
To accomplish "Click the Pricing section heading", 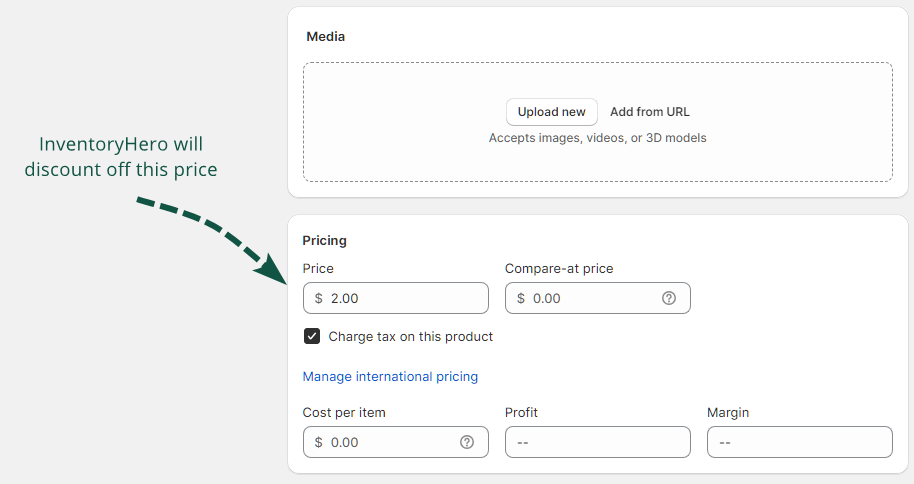I will 324,241.
